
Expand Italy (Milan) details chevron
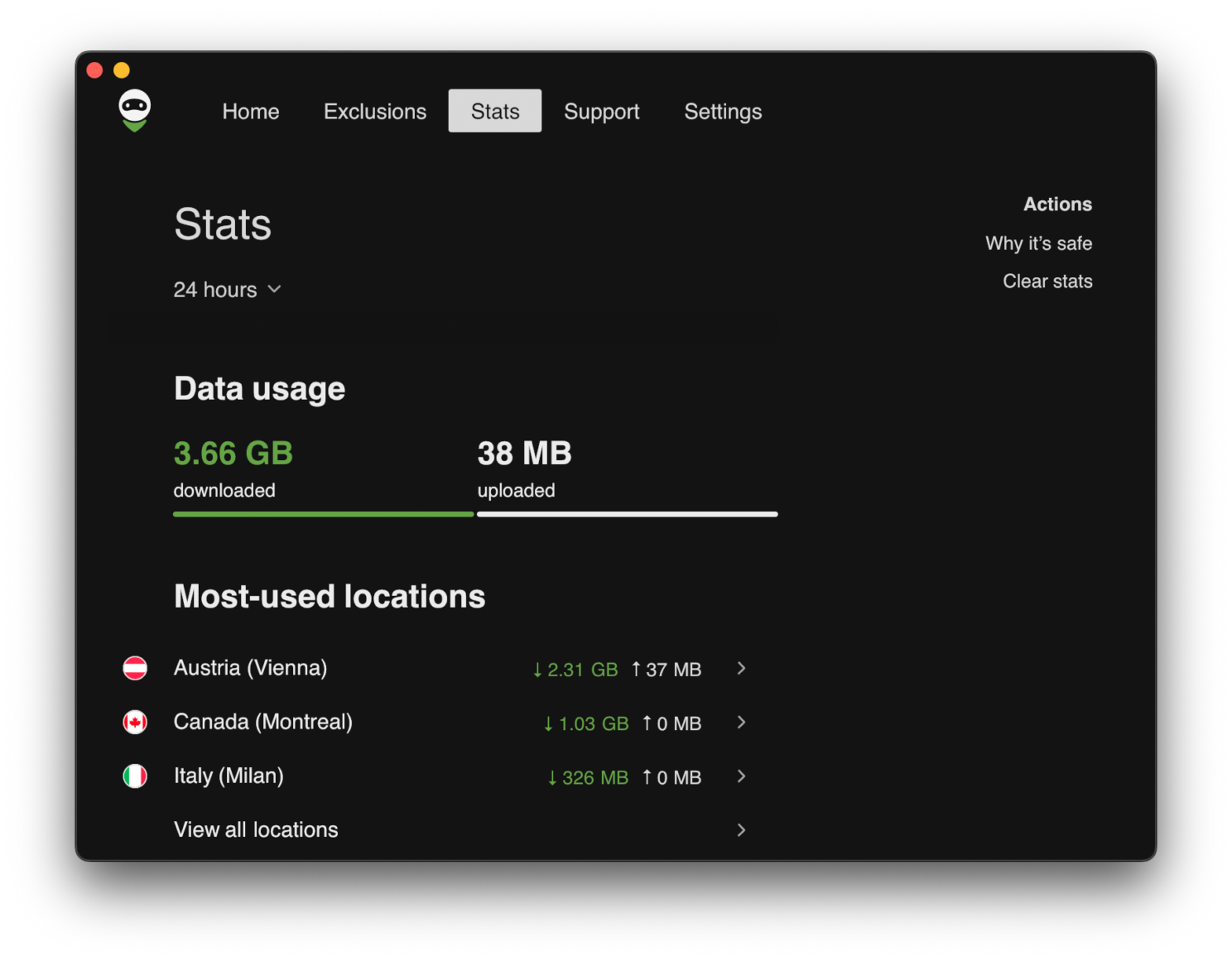pyautogui.click(x=741, y=776)
